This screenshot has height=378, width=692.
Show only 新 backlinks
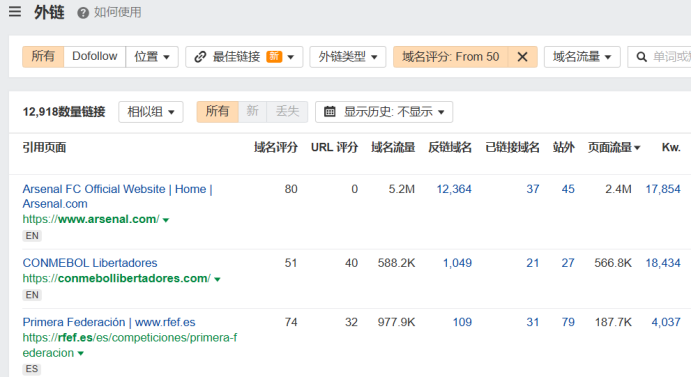(x=252, y=112)
